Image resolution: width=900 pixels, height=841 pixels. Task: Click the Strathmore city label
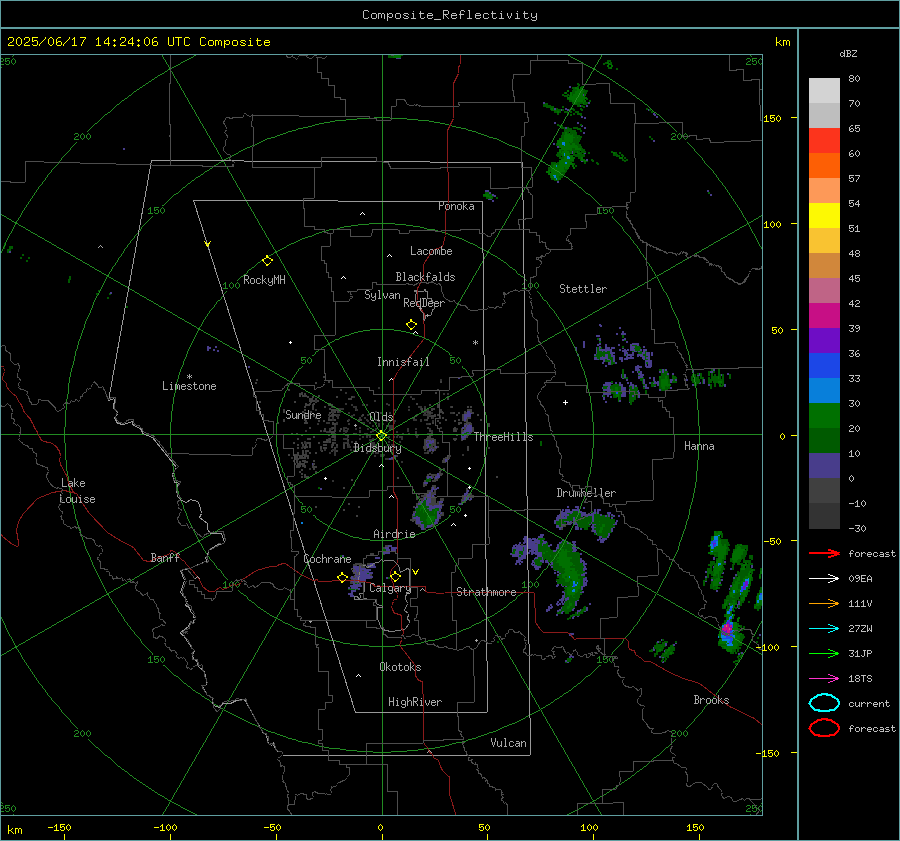pyautogui.click(x=486, y=592)
